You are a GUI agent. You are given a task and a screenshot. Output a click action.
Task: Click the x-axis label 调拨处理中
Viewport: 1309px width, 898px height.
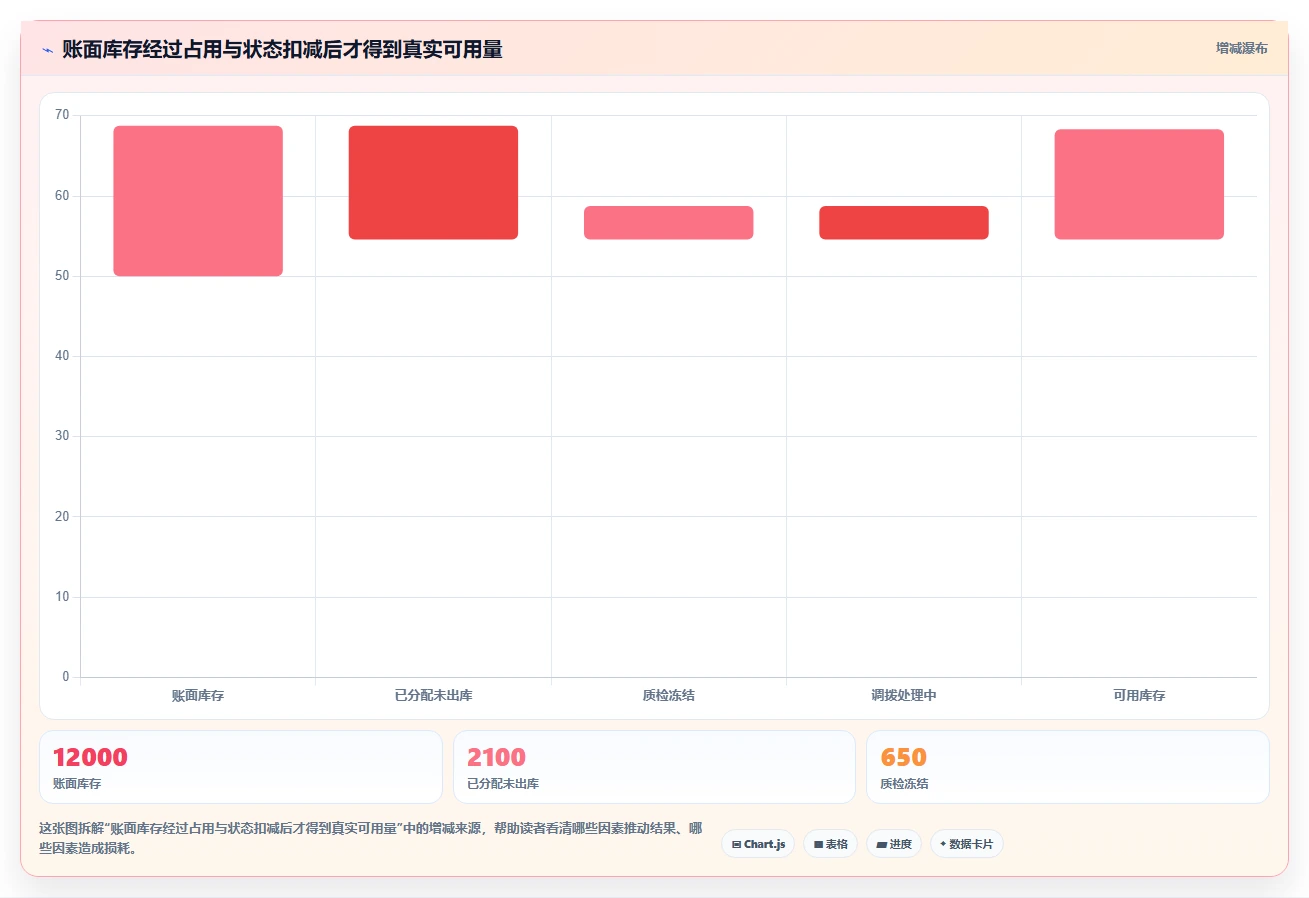(x=904, y=695)
